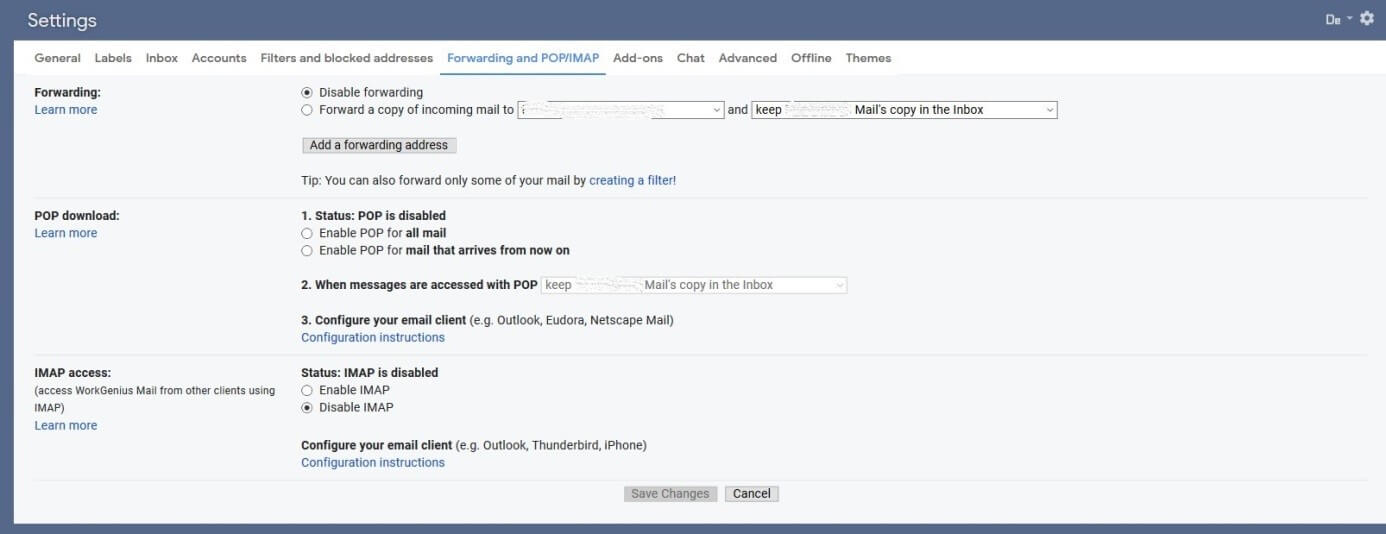Click the Status: IMAP is disabled text
This screenshot has width=1386, height=534.
[370, 373]
